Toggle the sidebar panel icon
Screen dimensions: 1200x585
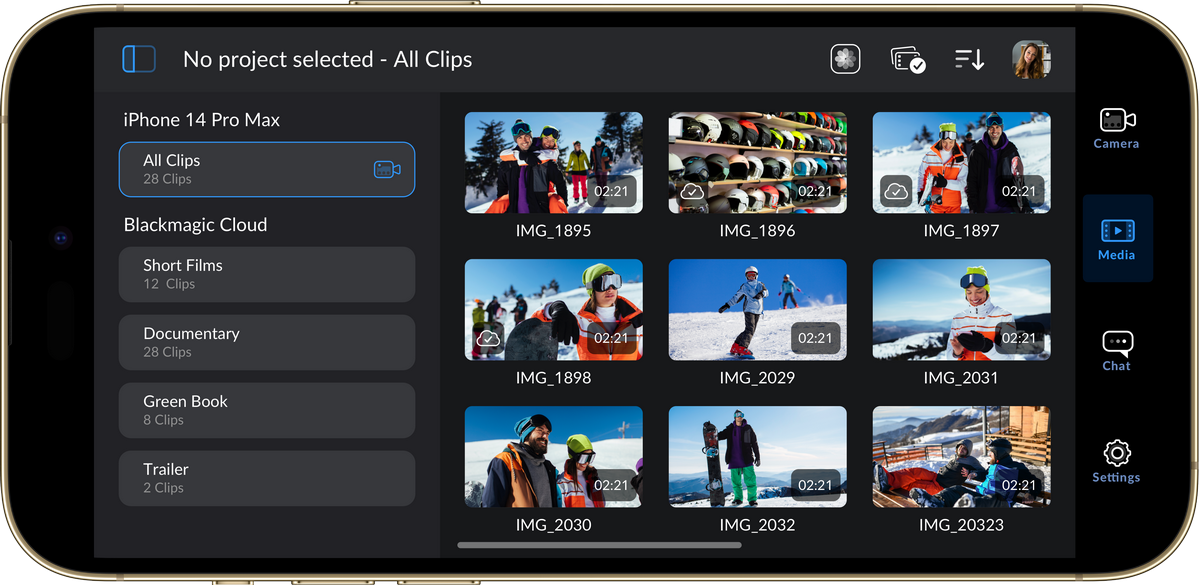pos(139,59)
